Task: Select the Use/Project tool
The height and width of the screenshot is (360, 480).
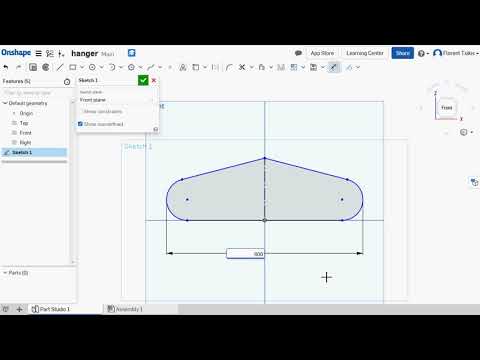Action: point(196,67)
